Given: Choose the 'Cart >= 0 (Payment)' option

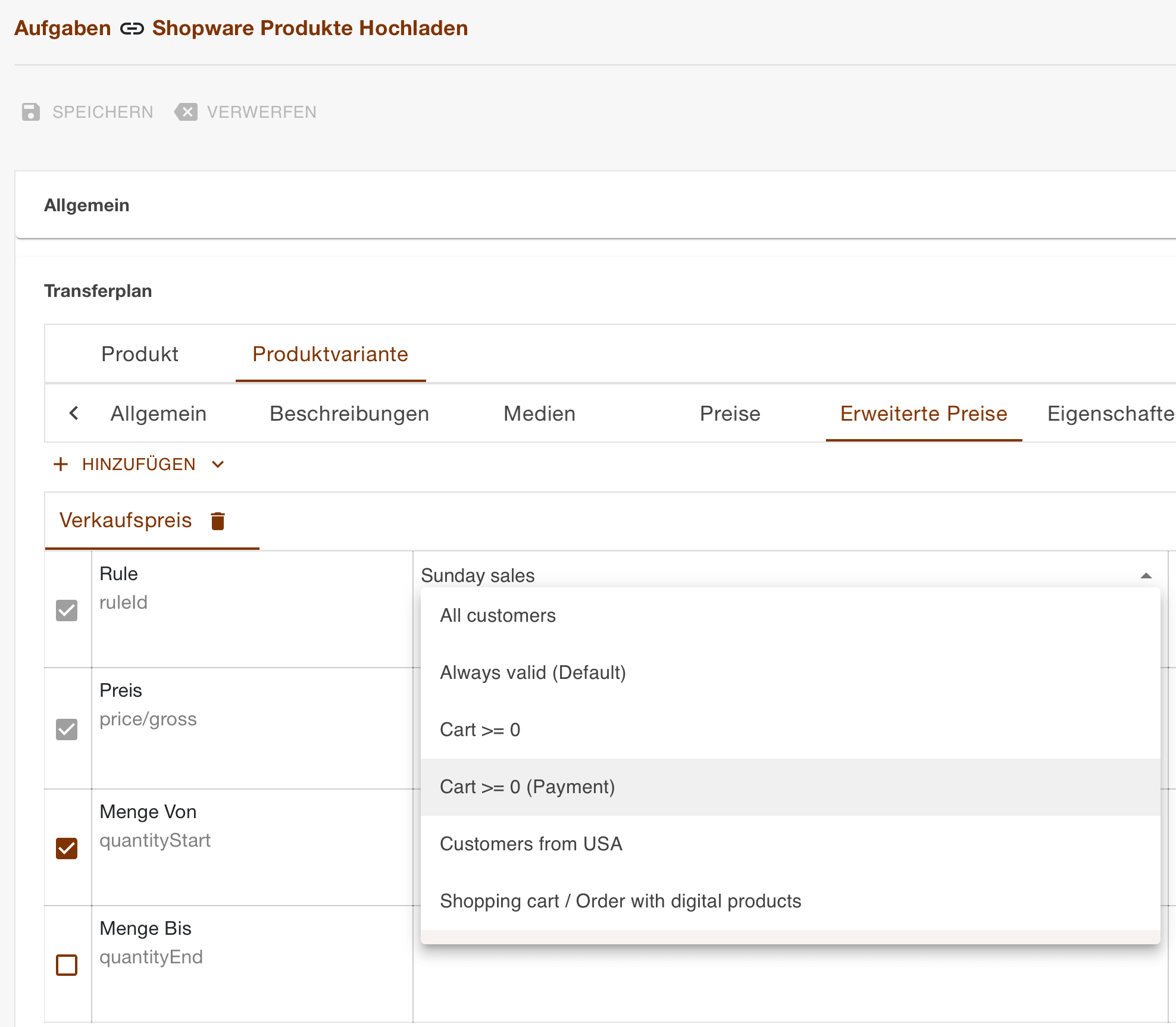Looking at the screenshot, I should (790, 787).
